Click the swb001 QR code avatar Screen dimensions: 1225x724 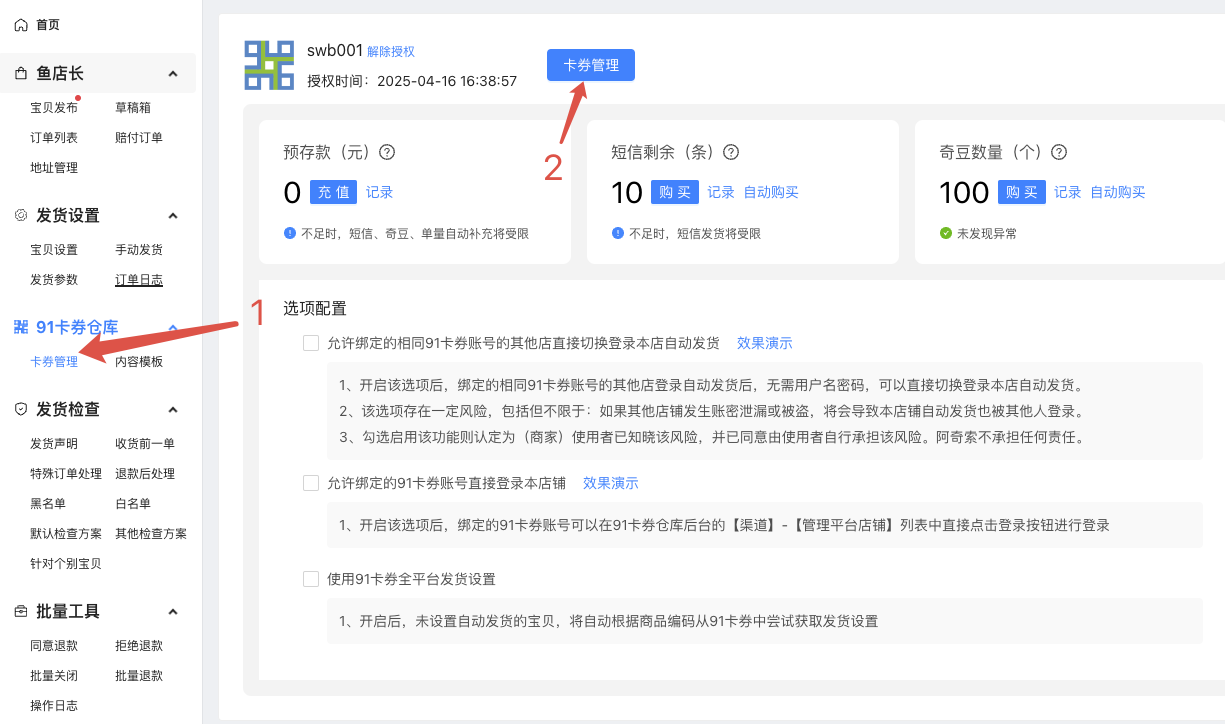269,66
